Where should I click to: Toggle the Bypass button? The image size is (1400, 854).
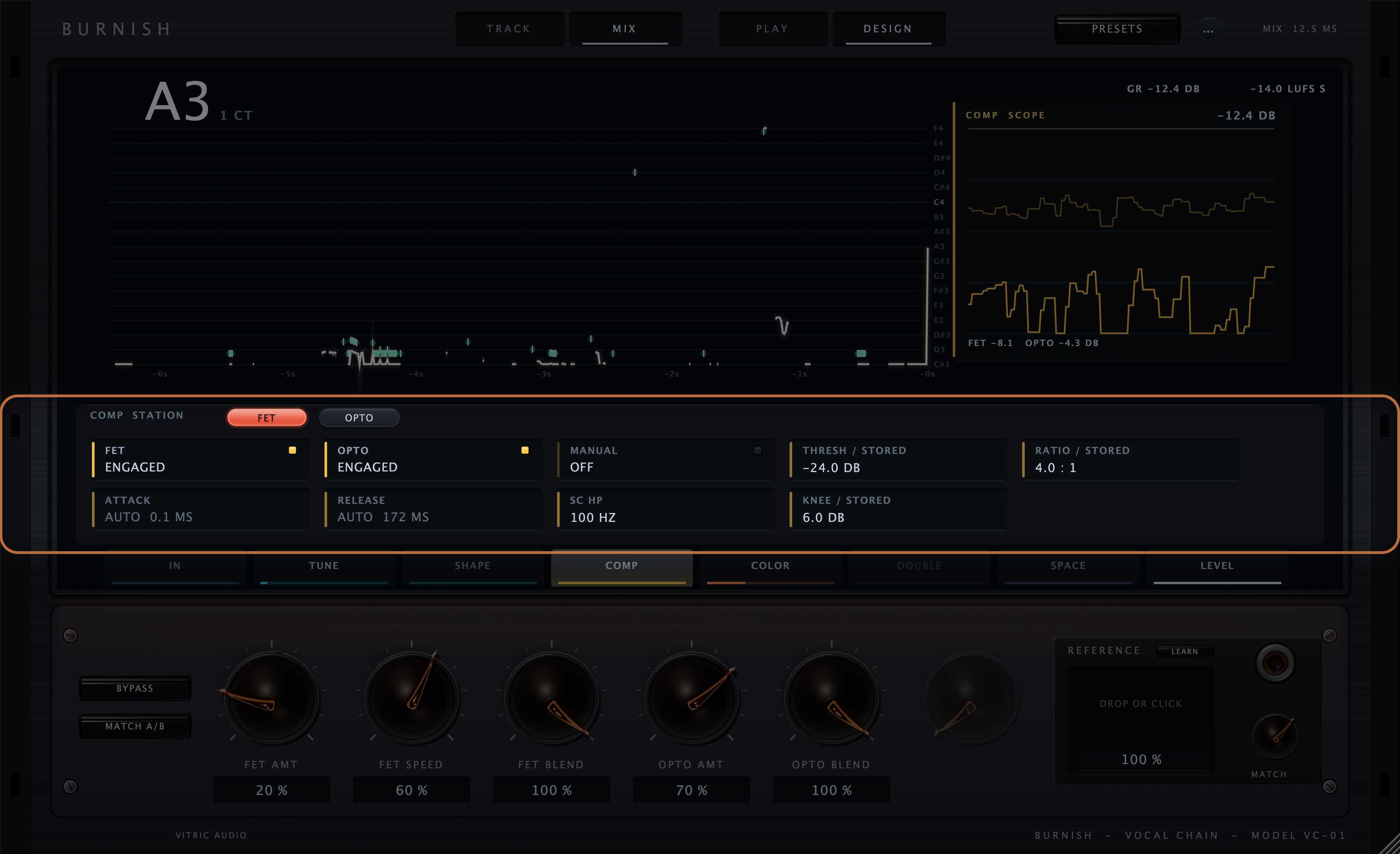[x=135, y=688]
